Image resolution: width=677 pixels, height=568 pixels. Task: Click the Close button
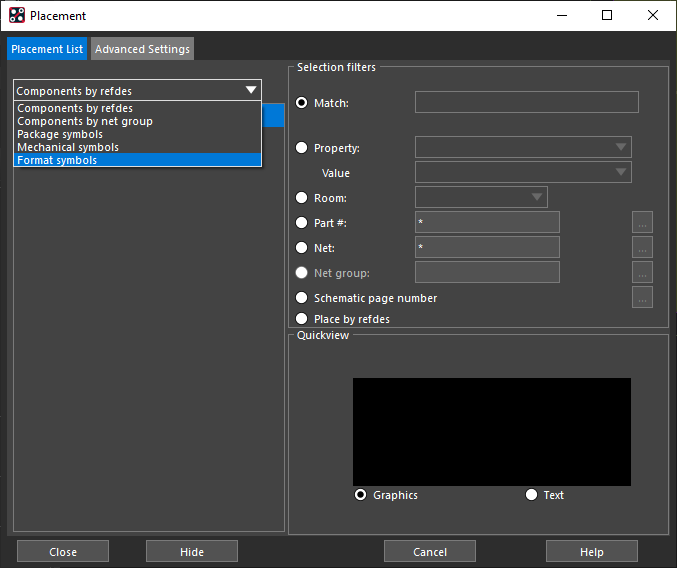[x=63, y=552]
